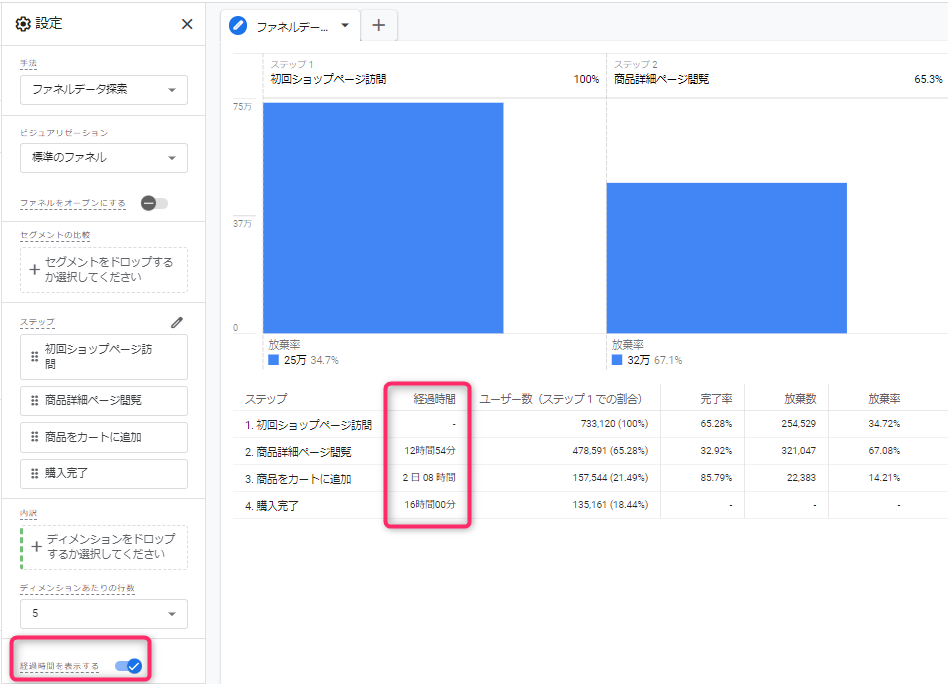
Task: Click blue 放棄率 swatch under step 1
Action: pos(274,359)
